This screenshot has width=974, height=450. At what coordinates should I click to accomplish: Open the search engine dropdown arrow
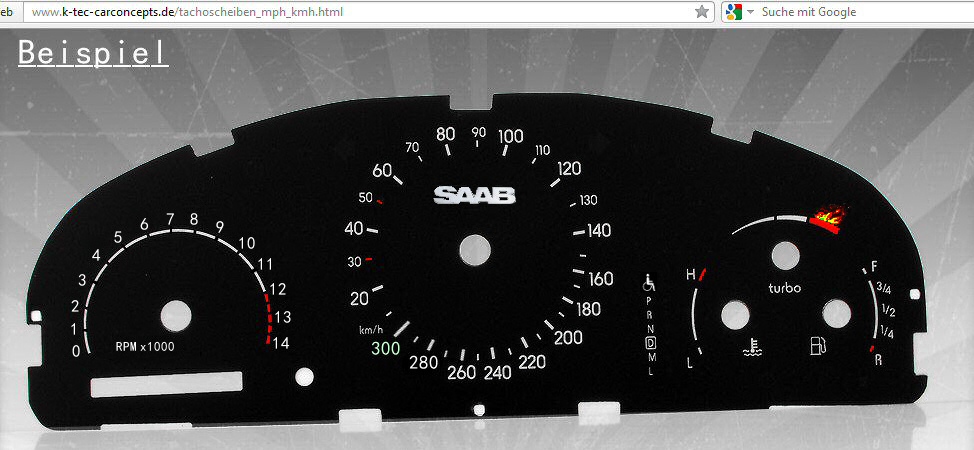click(x=750, y=12)
